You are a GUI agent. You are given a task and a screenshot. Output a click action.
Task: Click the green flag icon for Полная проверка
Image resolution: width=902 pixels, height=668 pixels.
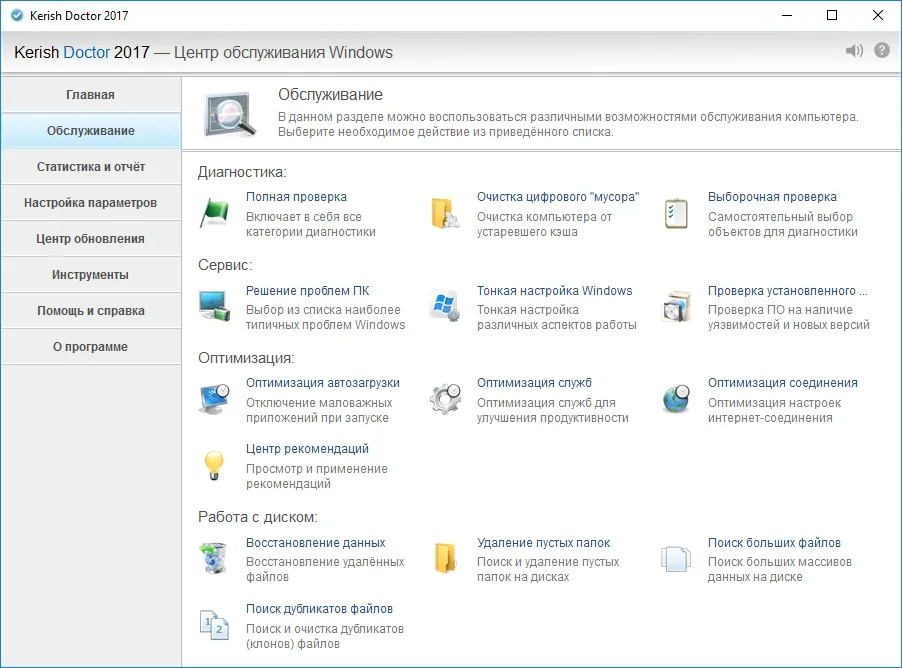coord(215,213)
